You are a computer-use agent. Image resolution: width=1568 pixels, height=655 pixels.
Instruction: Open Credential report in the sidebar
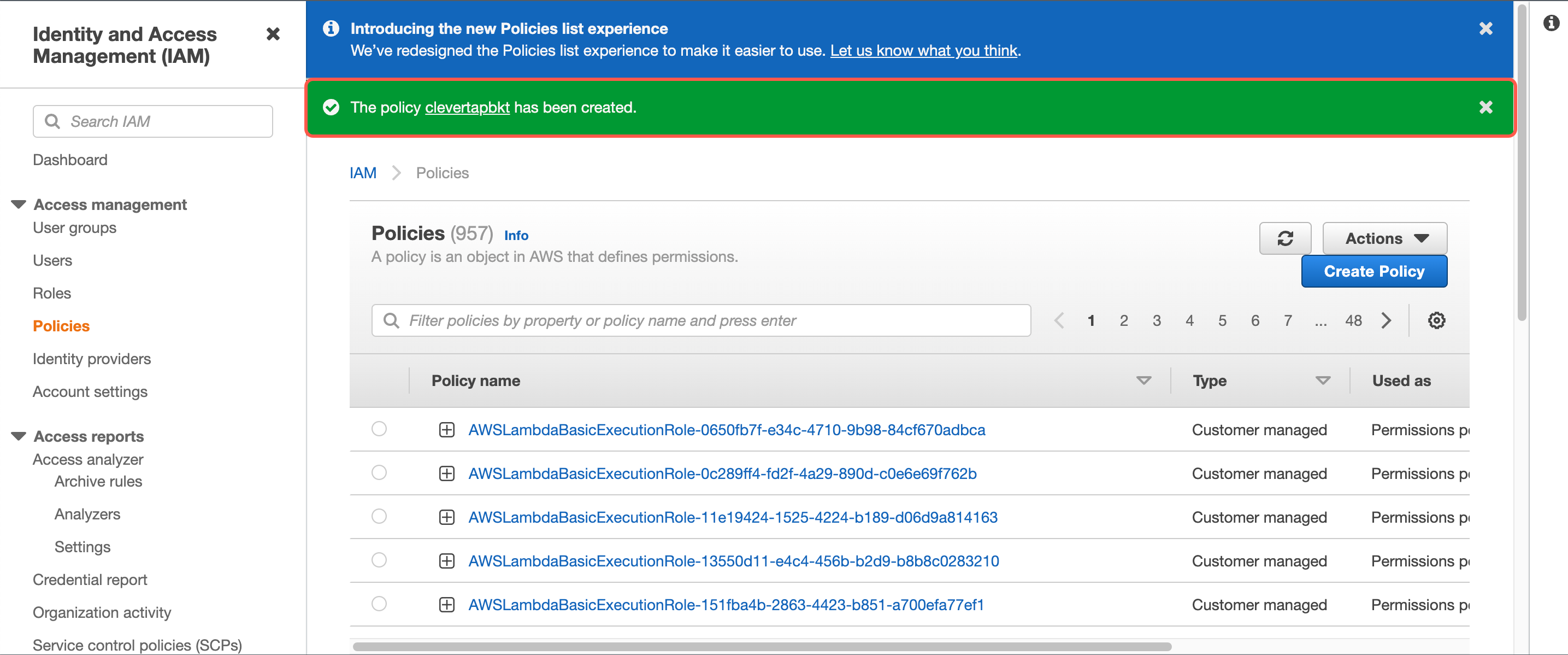tap(90, 580)
